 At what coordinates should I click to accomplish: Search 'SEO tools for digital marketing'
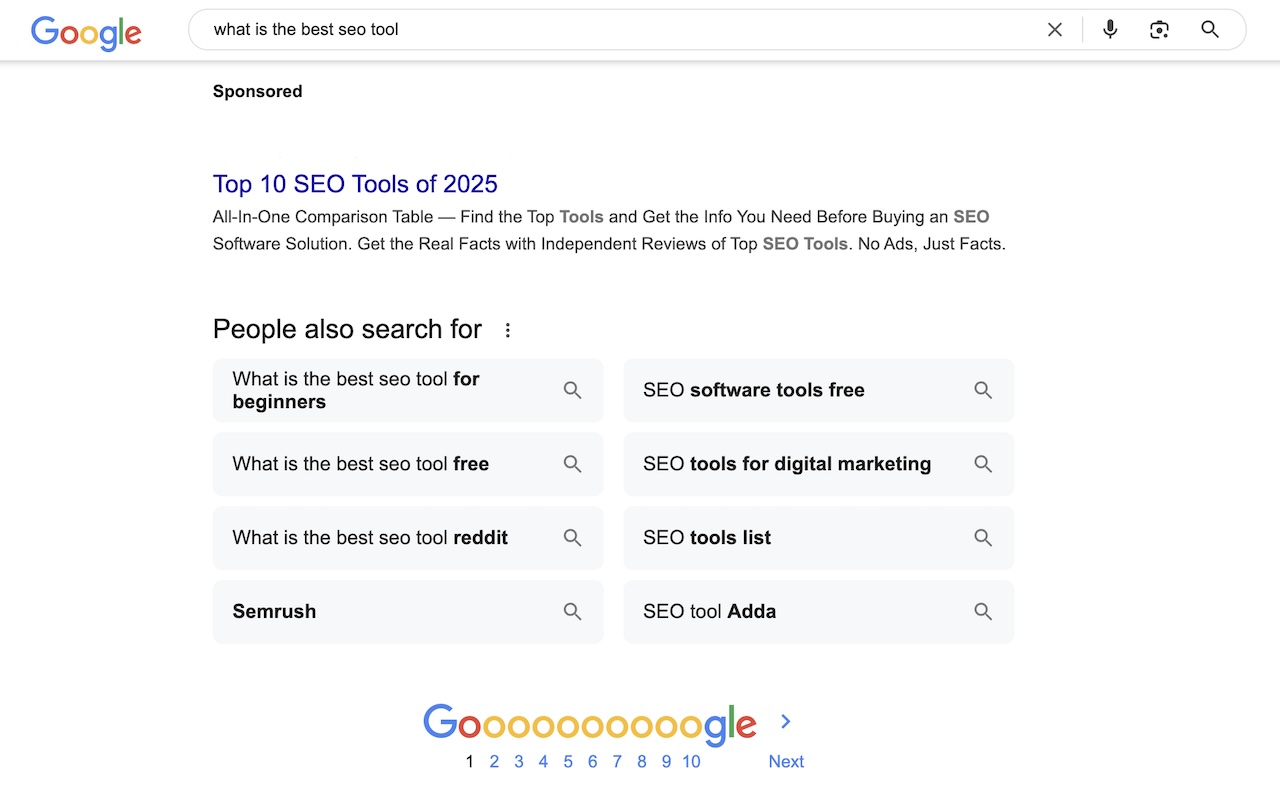point(787,464)
